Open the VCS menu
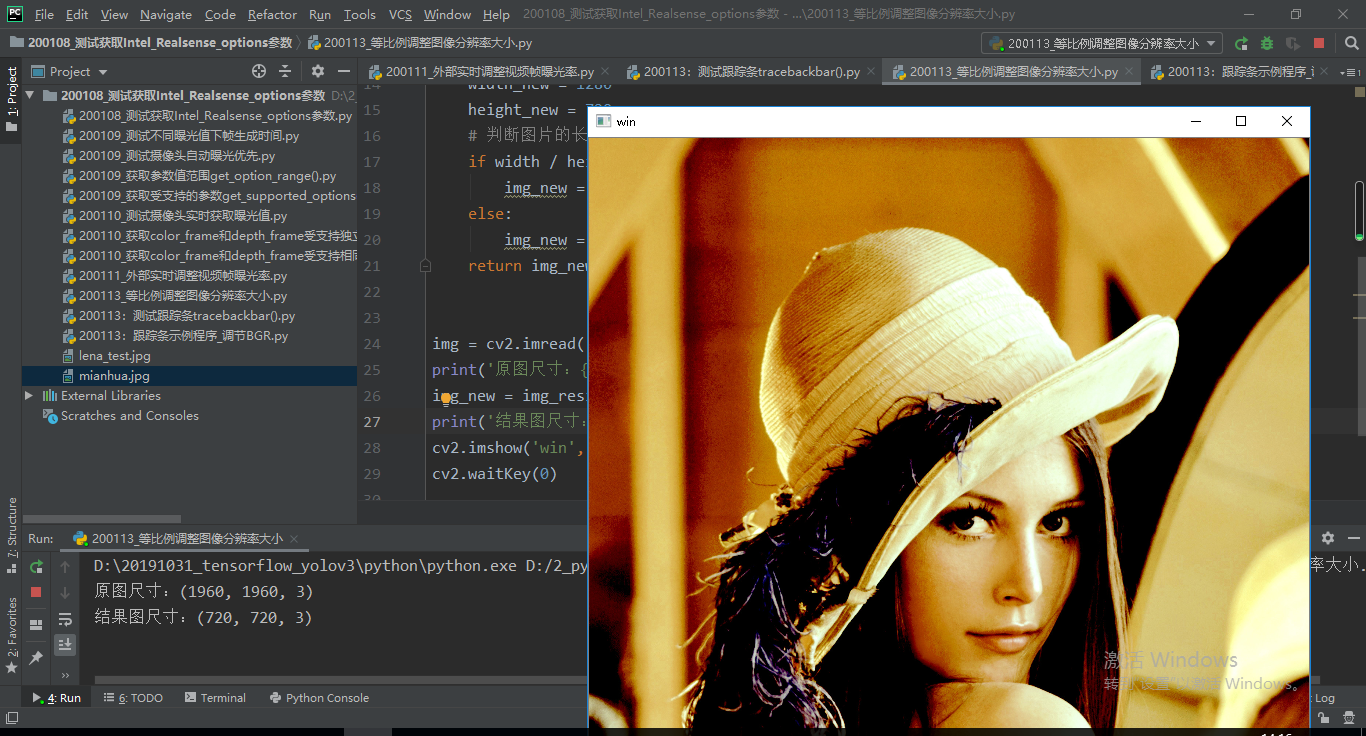The width and height of the screenshot is (1366, 736). click(400, 14)
